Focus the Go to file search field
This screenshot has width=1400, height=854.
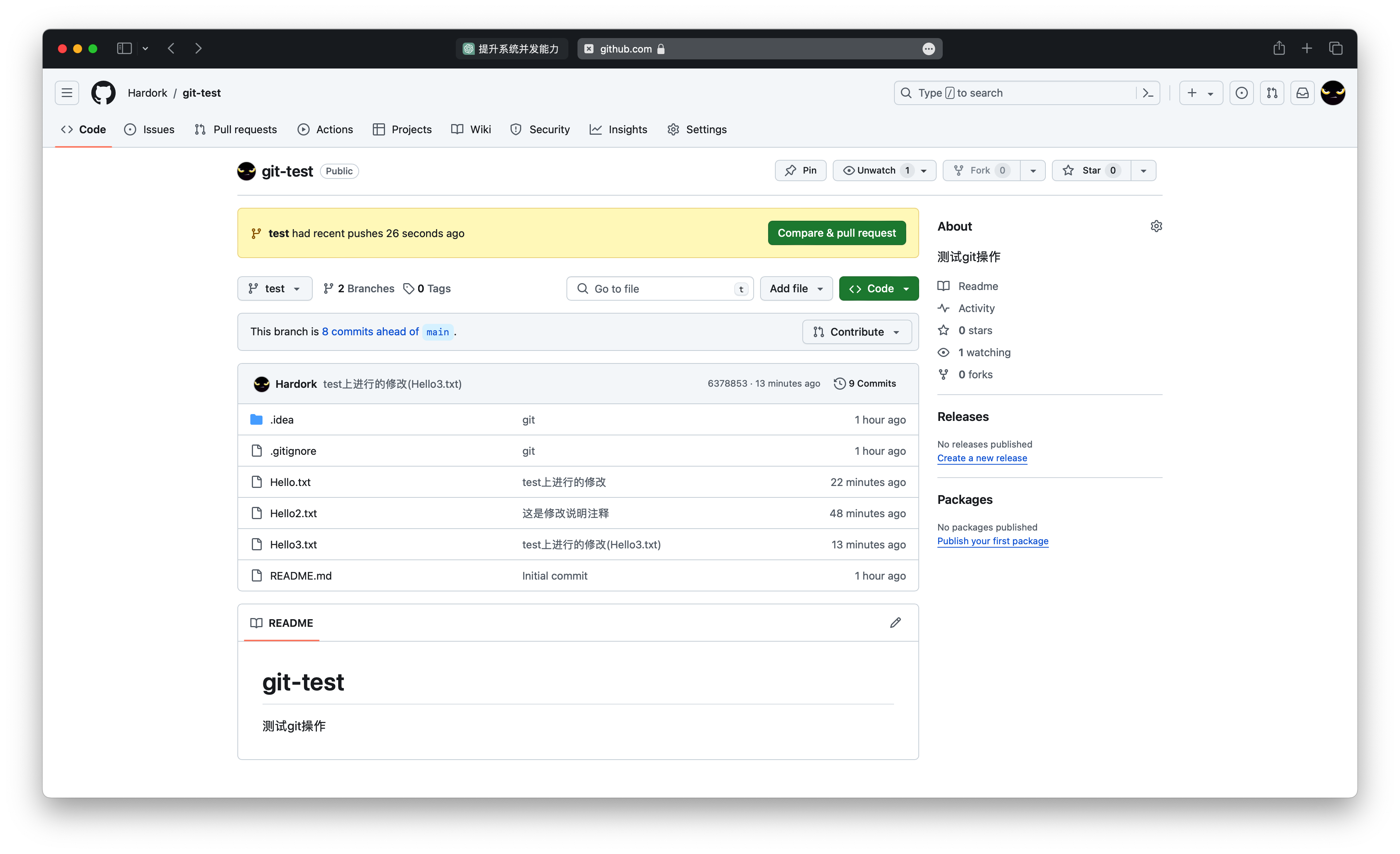(660, 288)
